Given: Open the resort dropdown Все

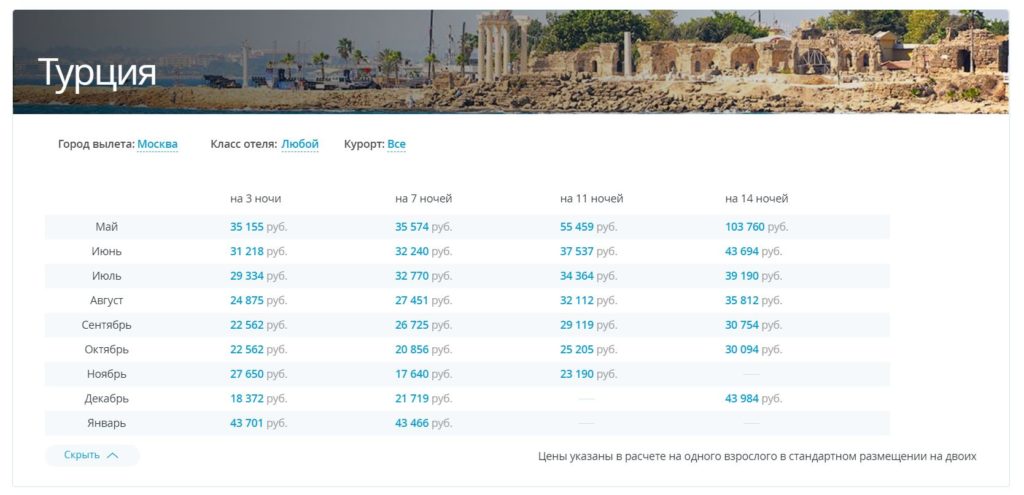Looking at the screenshot, I should (x=396, y=144).
